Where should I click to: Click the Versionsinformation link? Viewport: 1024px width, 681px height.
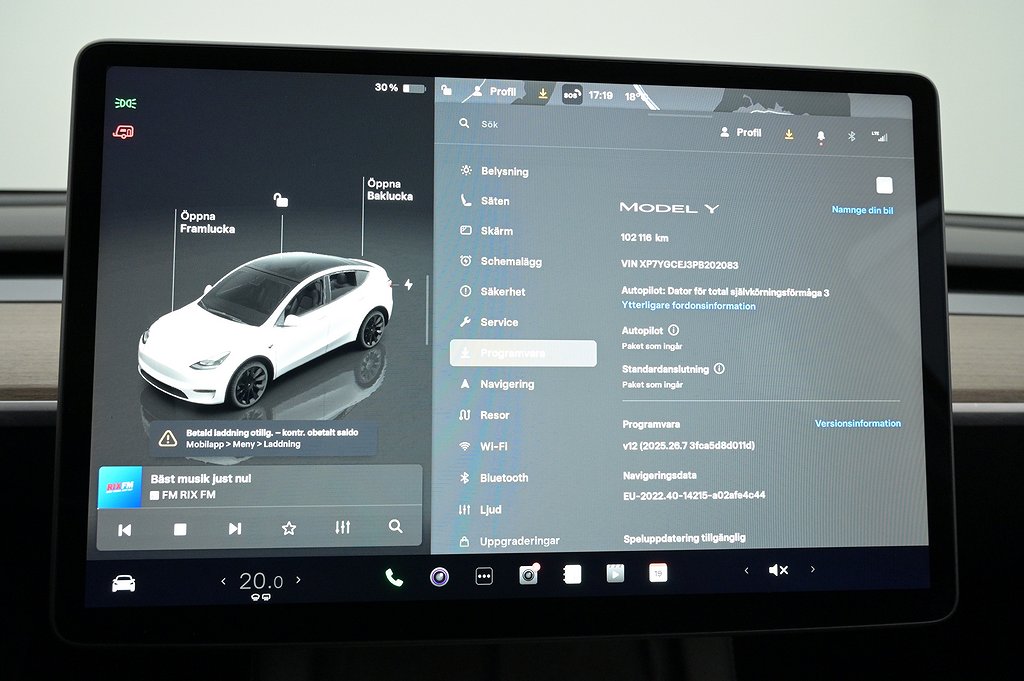pyautogui.click(x=857, y=423)
